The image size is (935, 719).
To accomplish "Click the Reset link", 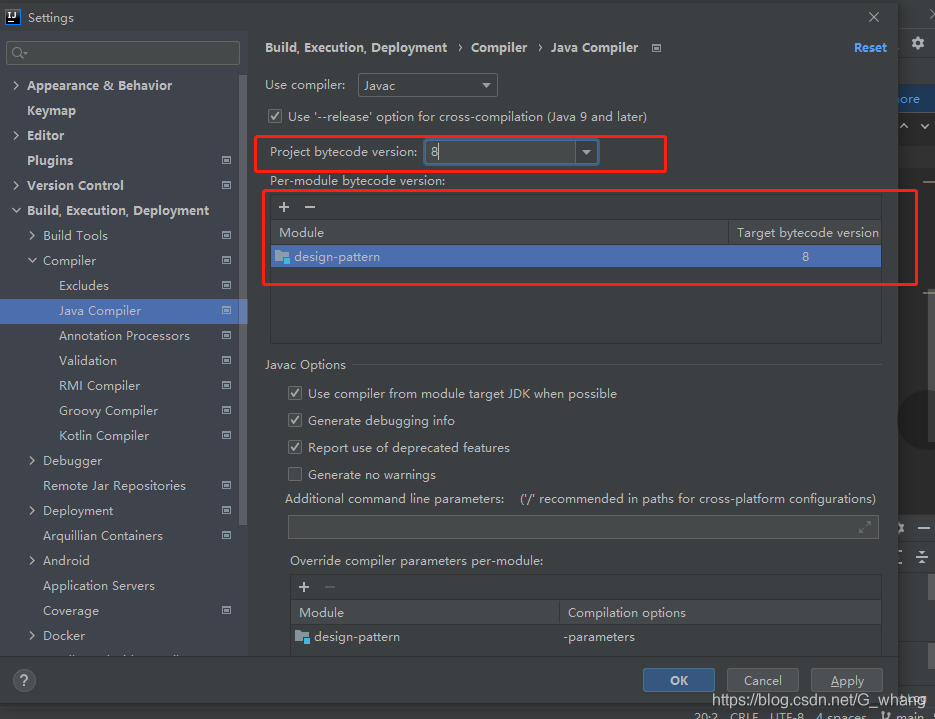I will 869,47.
